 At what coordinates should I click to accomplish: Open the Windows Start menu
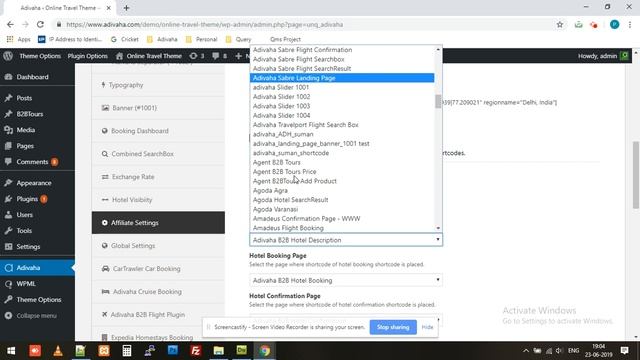pyautogui.click(x=11, y=351)
